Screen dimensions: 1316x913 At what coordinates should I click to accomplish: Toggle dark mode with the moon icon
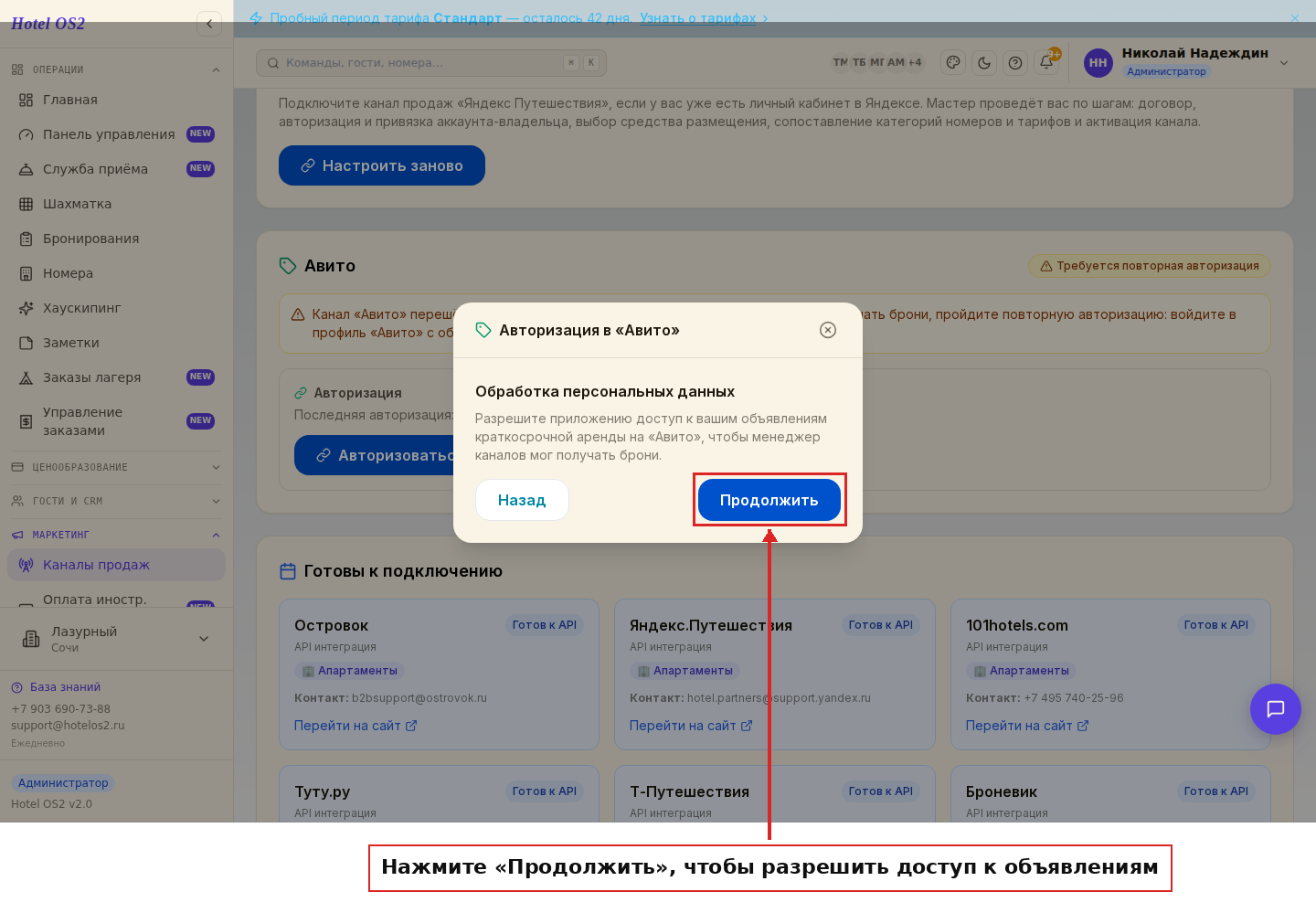[x=984, y=63]
